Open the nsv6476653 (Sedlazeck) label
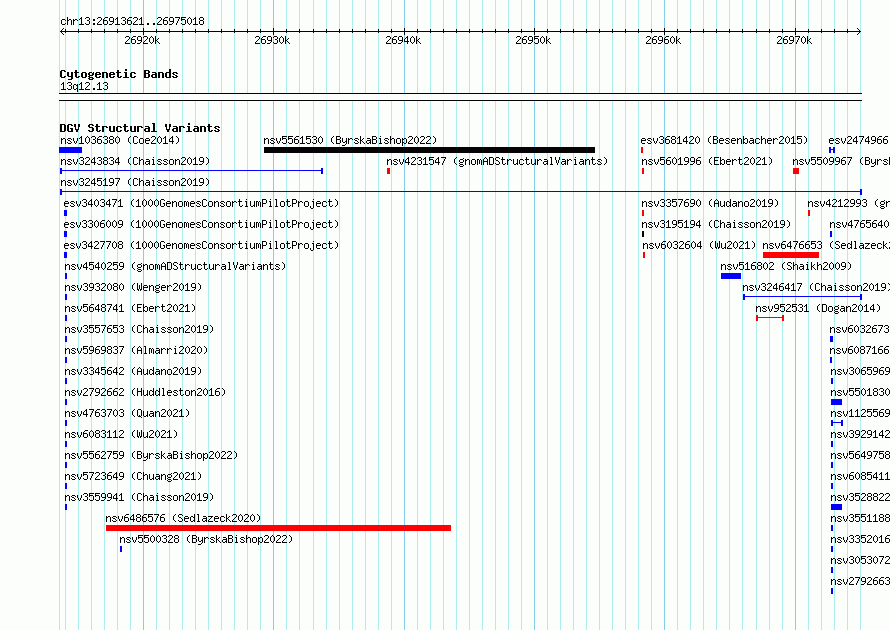The height and width of the screenshot is (630, 890). (826, 245)
